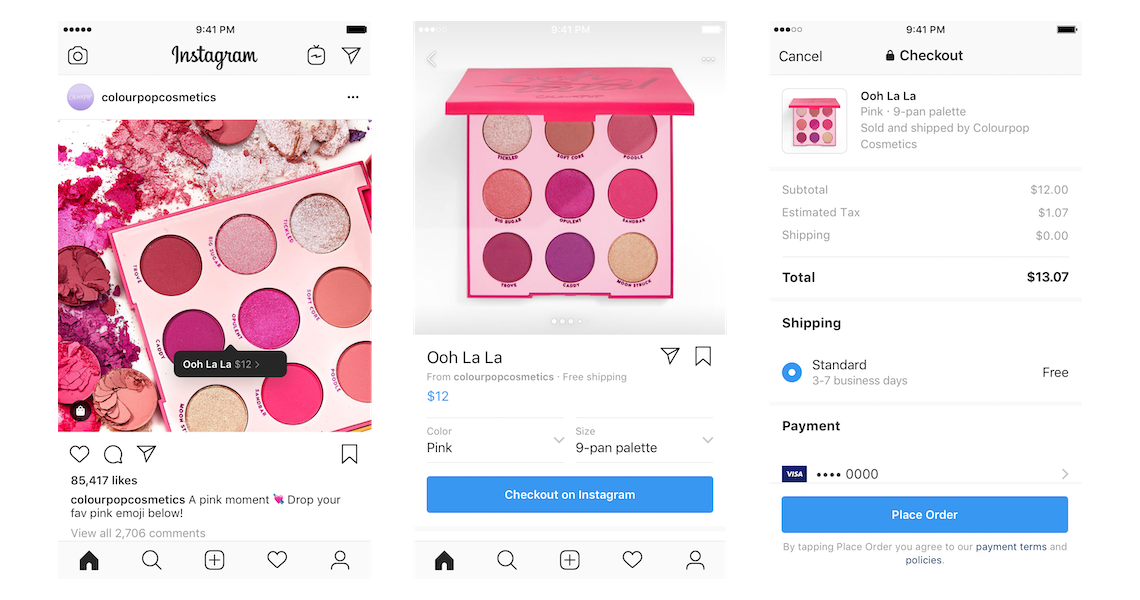Expand the Color Pink dropdown
1140x600 pixels.
495,440
